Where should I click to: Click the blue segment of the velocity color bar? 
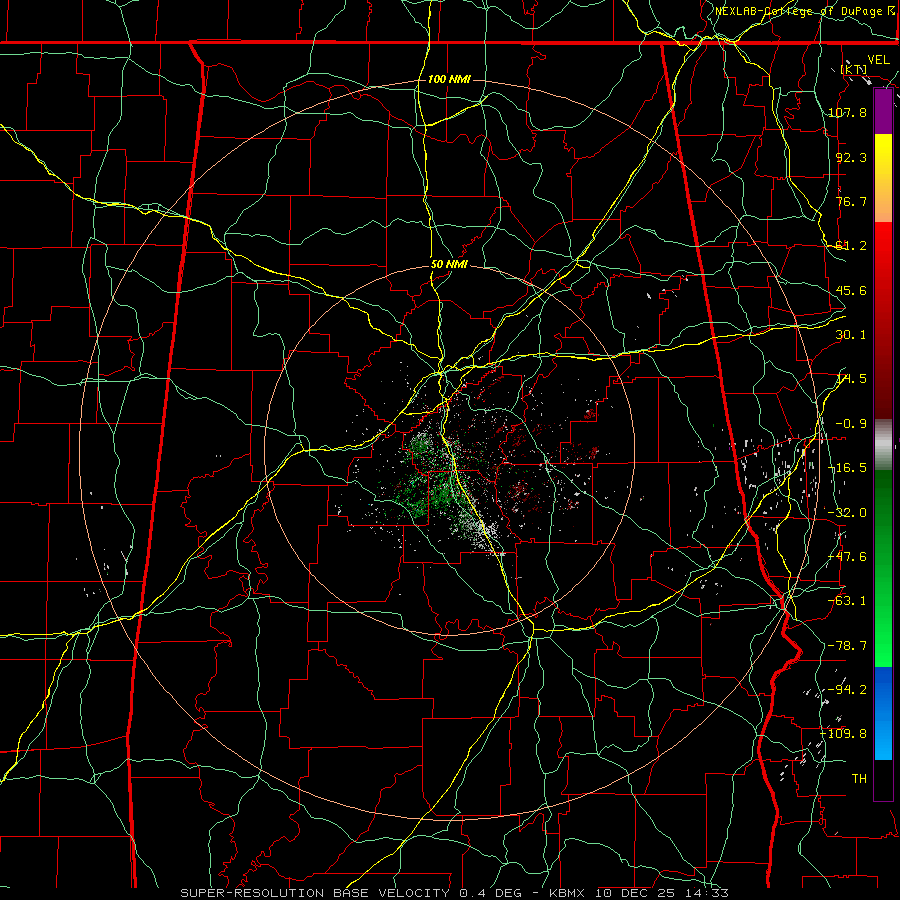tap(883, 713)
